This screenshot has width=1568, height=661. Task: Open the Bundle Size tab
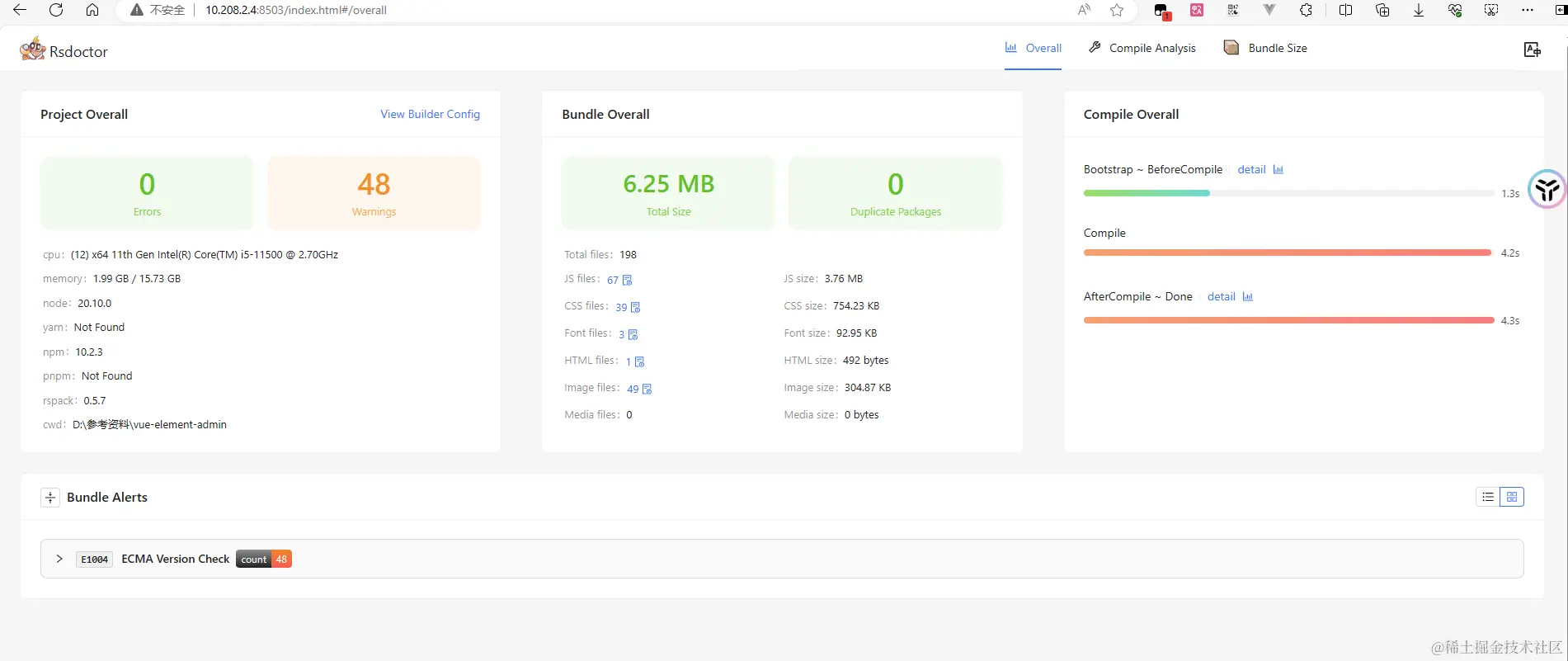(1265, 48)
